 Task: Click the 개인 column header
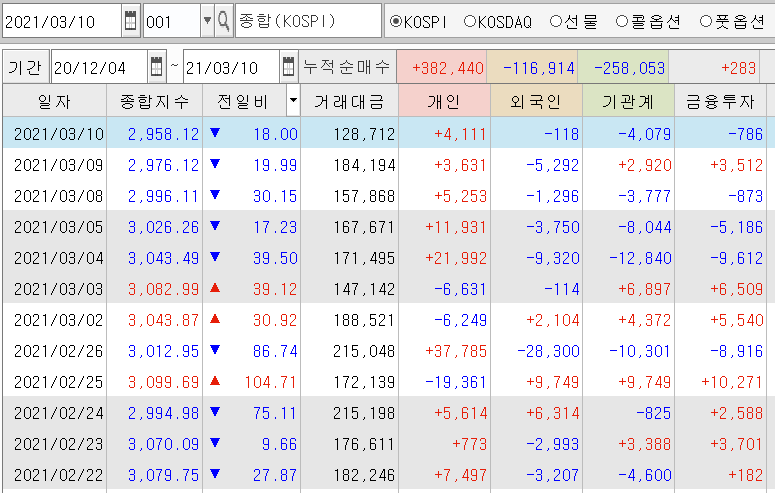444,100
